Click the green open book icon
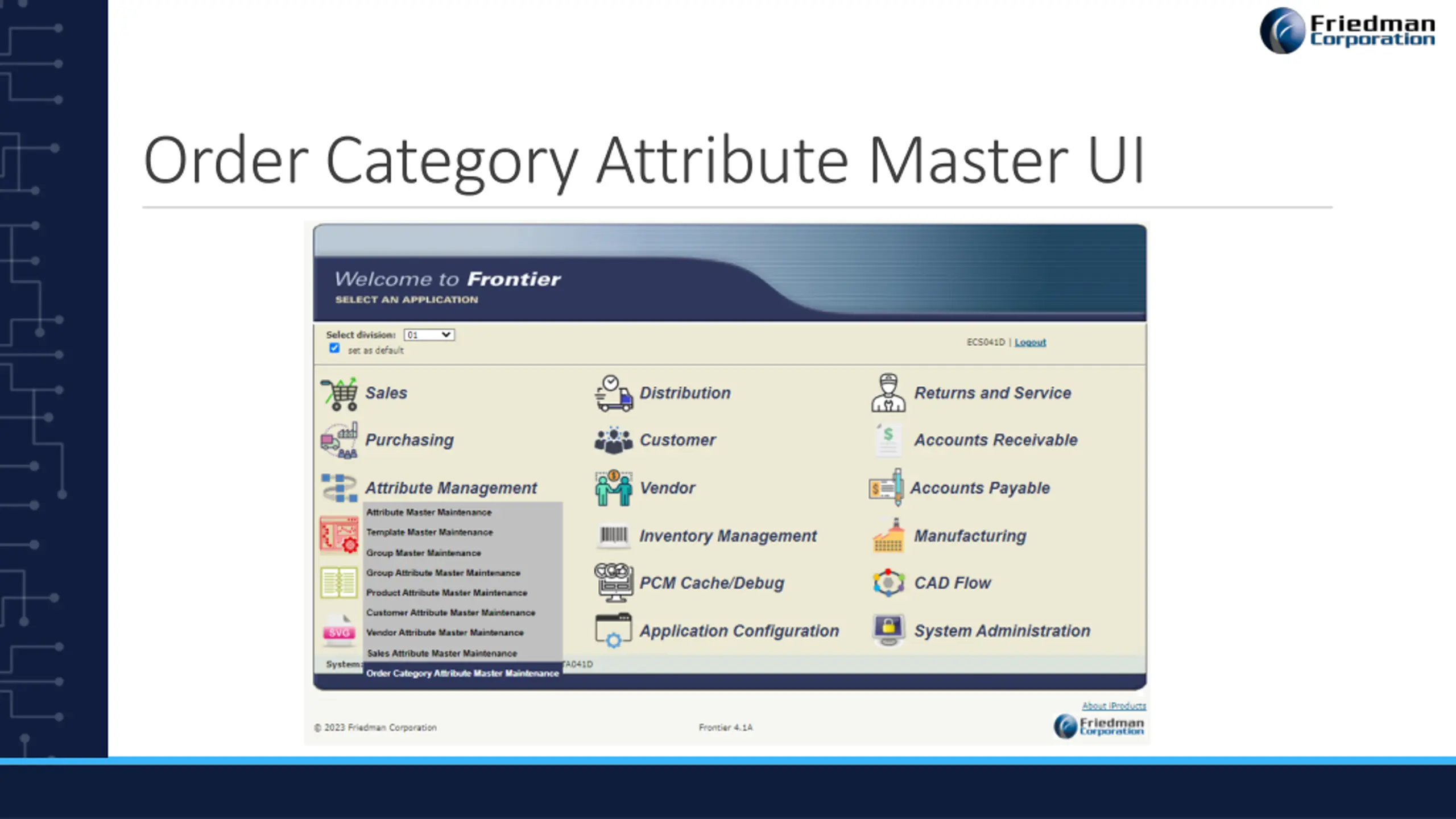The image size is (1456, 819). 339,582
